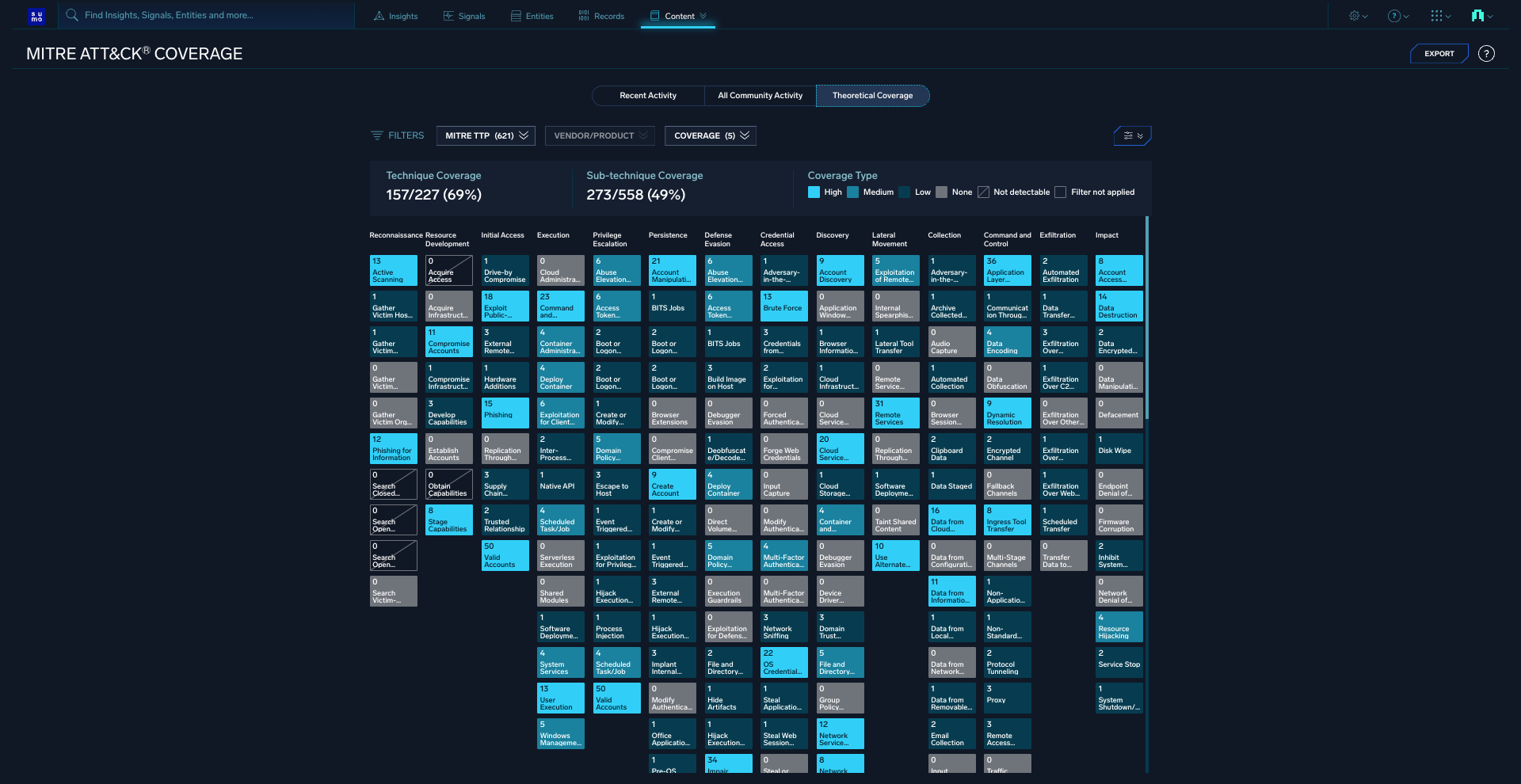Screen dimensions: 1521x784
Task: Open the Signals page icon
Action: pos(449,16)
